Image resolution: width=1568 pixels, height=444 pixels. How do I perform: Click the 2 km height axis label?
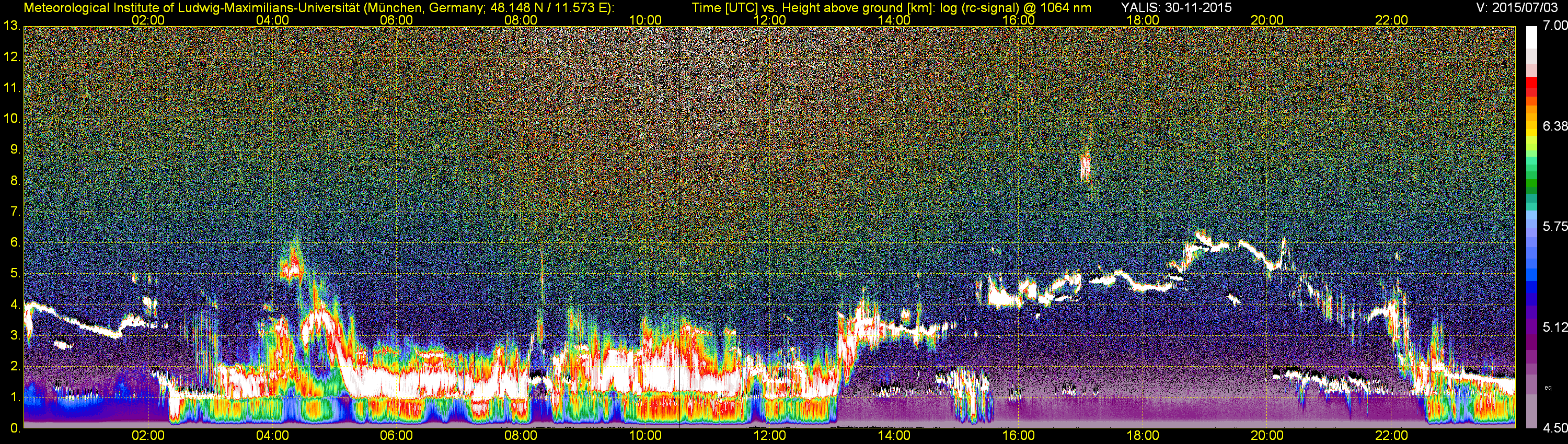(x=16, y=366)
